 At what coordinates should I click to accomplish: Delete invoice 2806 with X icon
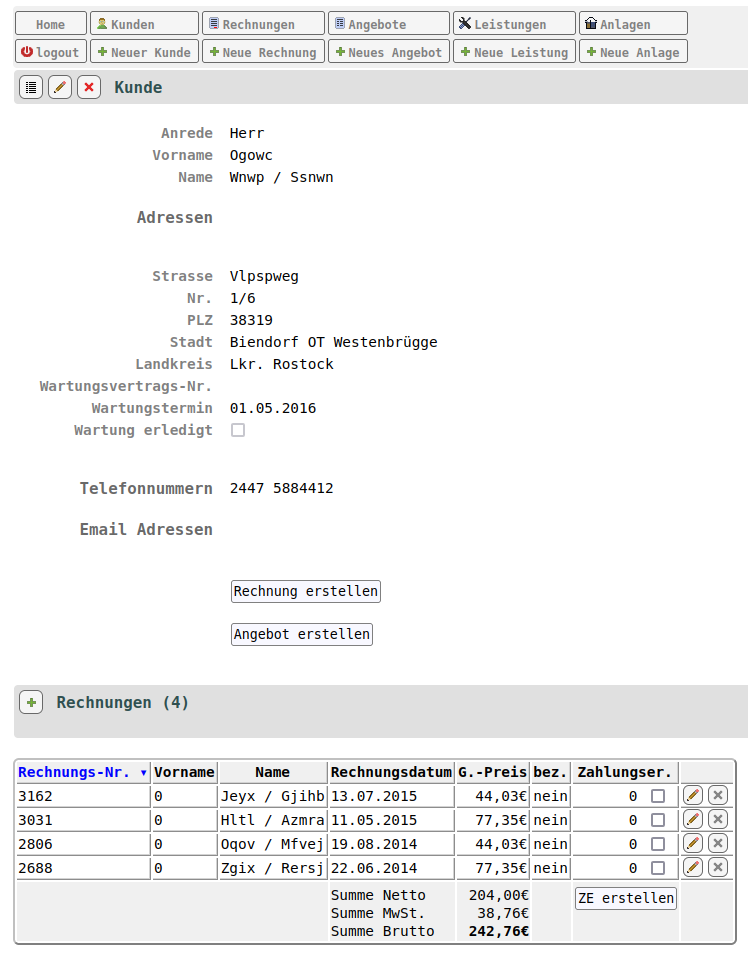point(718,843)
